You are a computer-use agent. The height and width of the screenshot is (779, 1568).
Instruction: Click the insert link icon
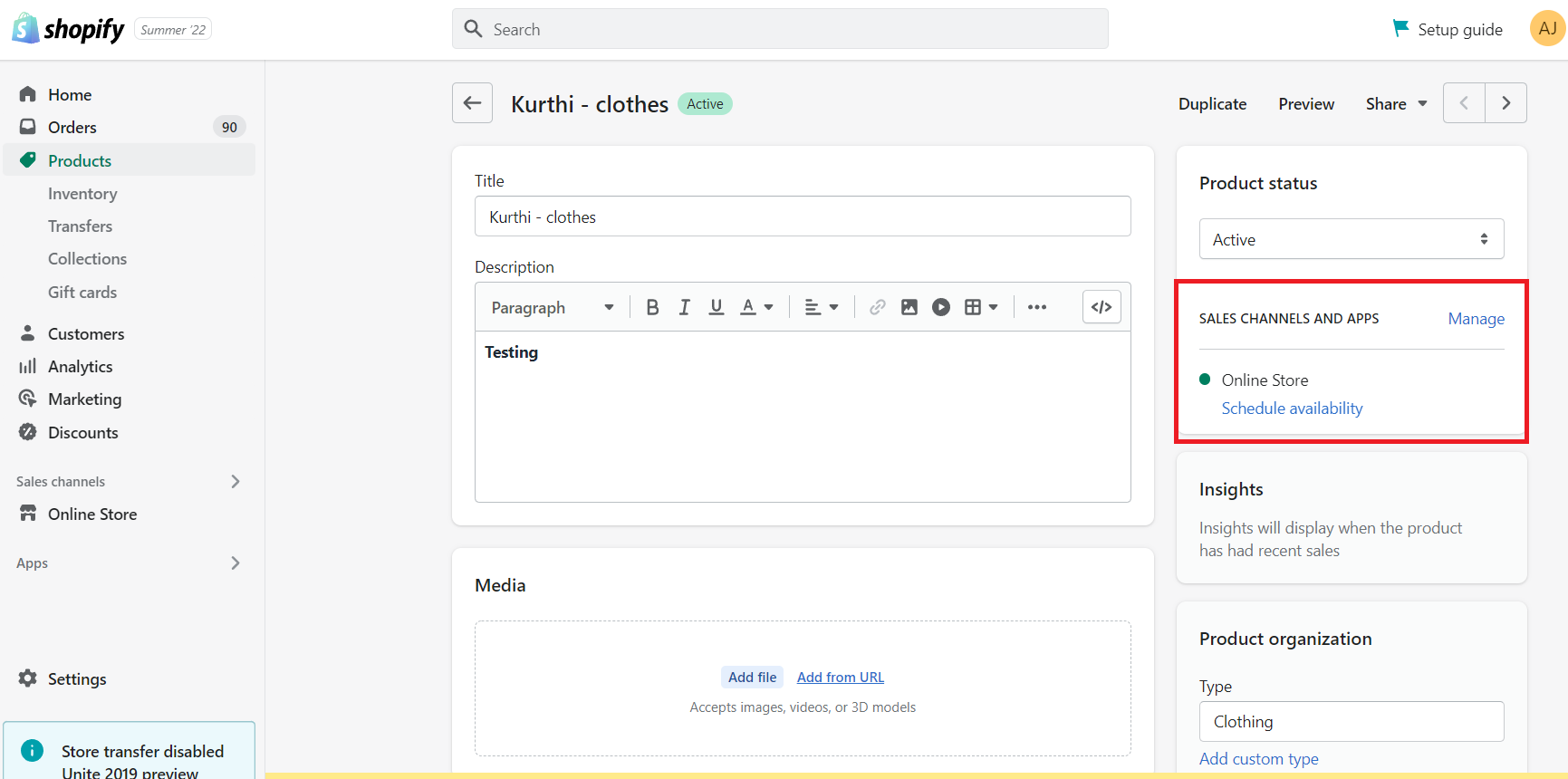pyautogui.click(x=877, y=307)
